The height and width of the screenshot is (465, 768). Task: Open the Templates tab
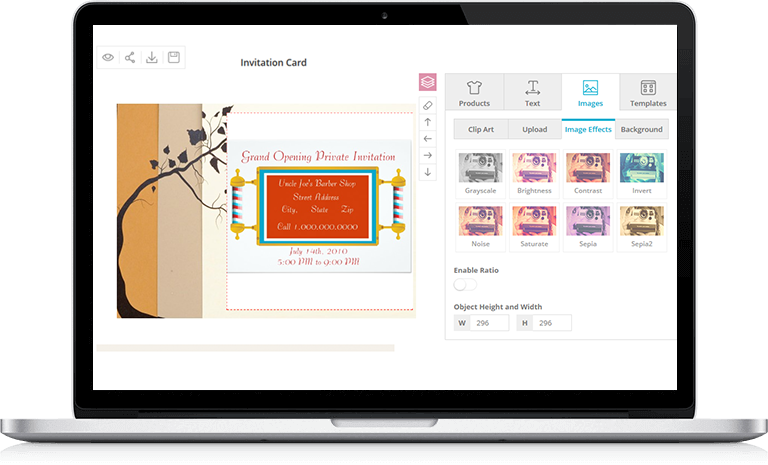click(647, 92)
